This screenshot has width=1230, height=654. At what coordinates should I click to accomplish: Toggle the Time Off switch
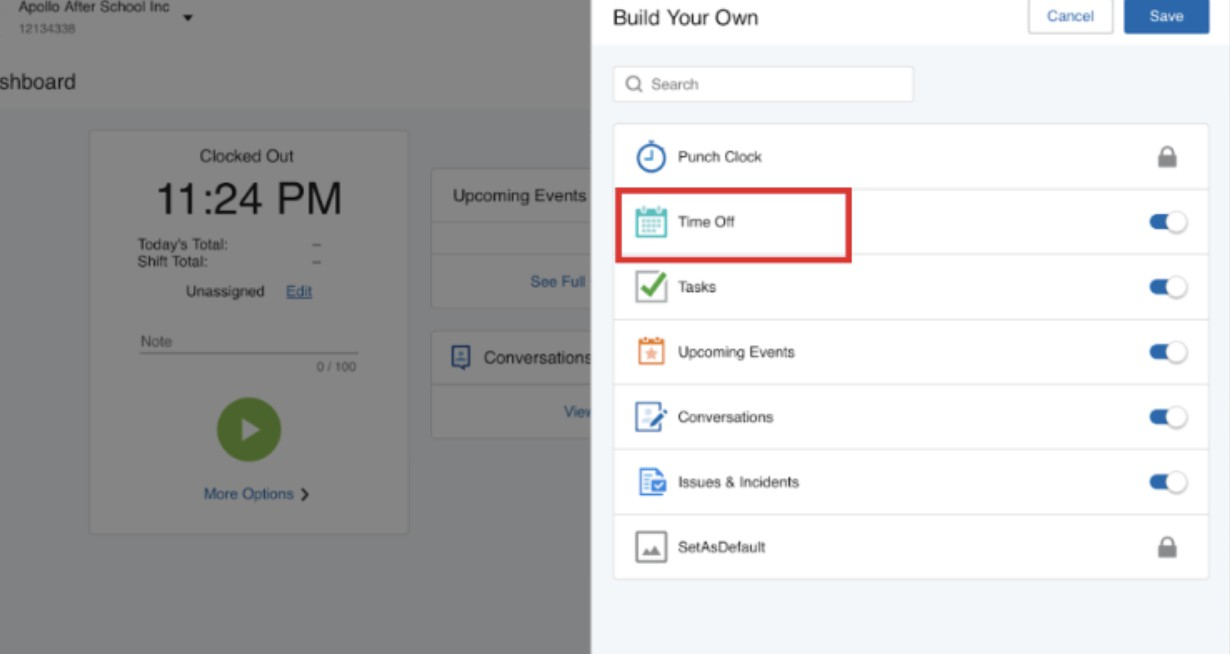[1168, 222]
